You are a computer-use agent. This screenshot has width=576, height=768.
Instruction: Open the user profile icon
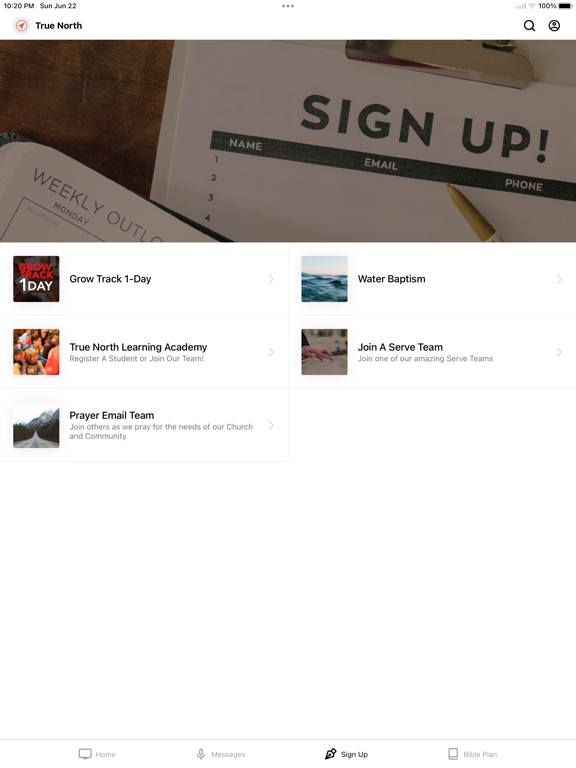coord(554,25)
